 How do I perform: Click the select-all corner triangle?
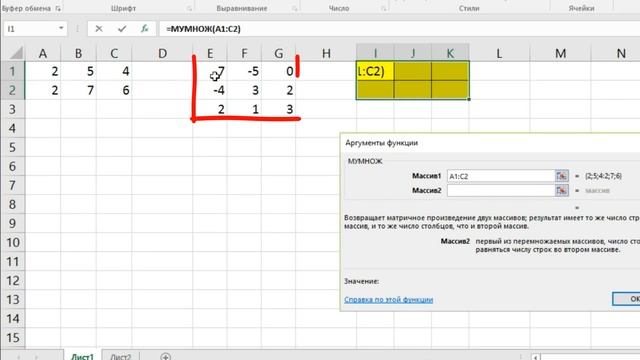click(x=16, y=53)
